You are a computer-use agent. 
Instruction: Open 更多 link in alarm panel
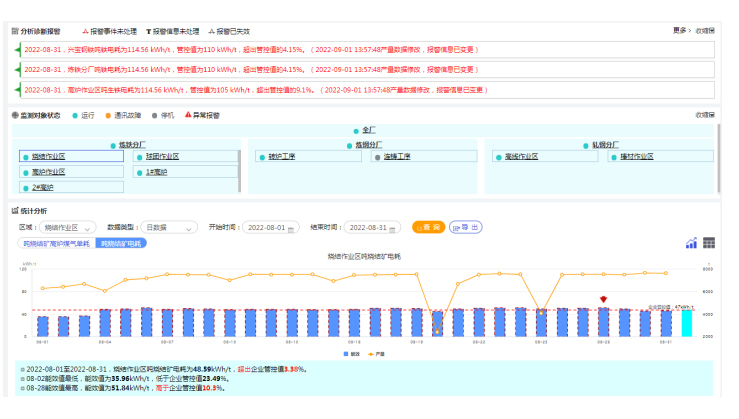(x=680, y=31)
